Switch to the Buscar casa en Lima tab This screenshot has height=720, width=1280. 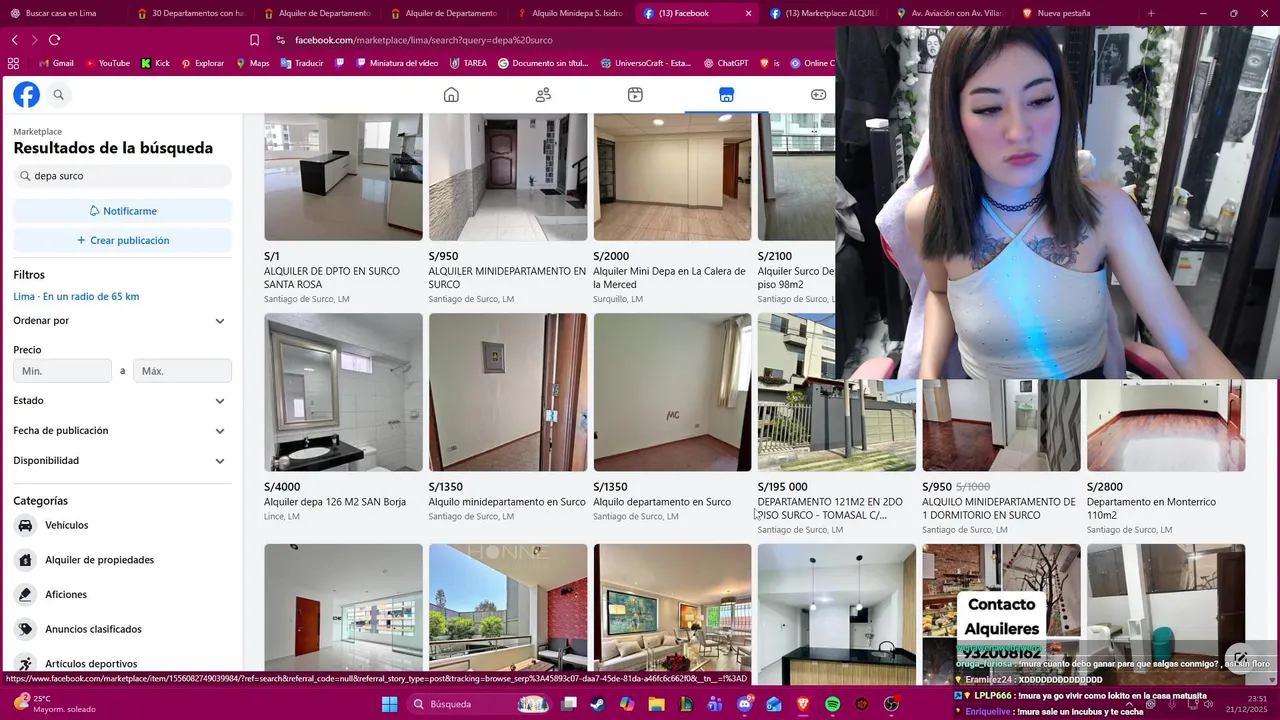[62, 13]
